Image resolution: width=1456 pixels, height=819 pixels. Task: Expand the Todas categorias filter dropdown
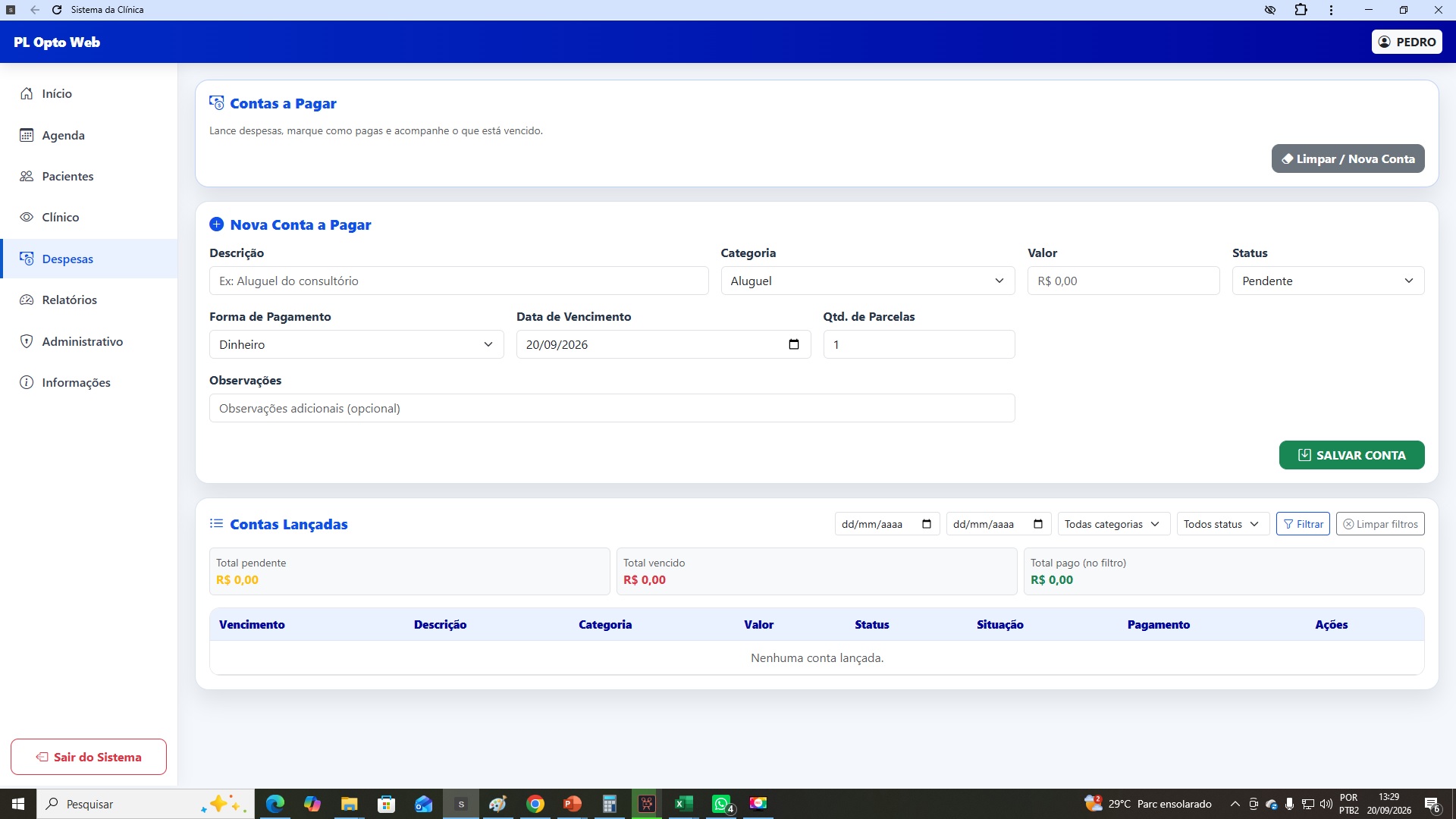point(1114,524)
